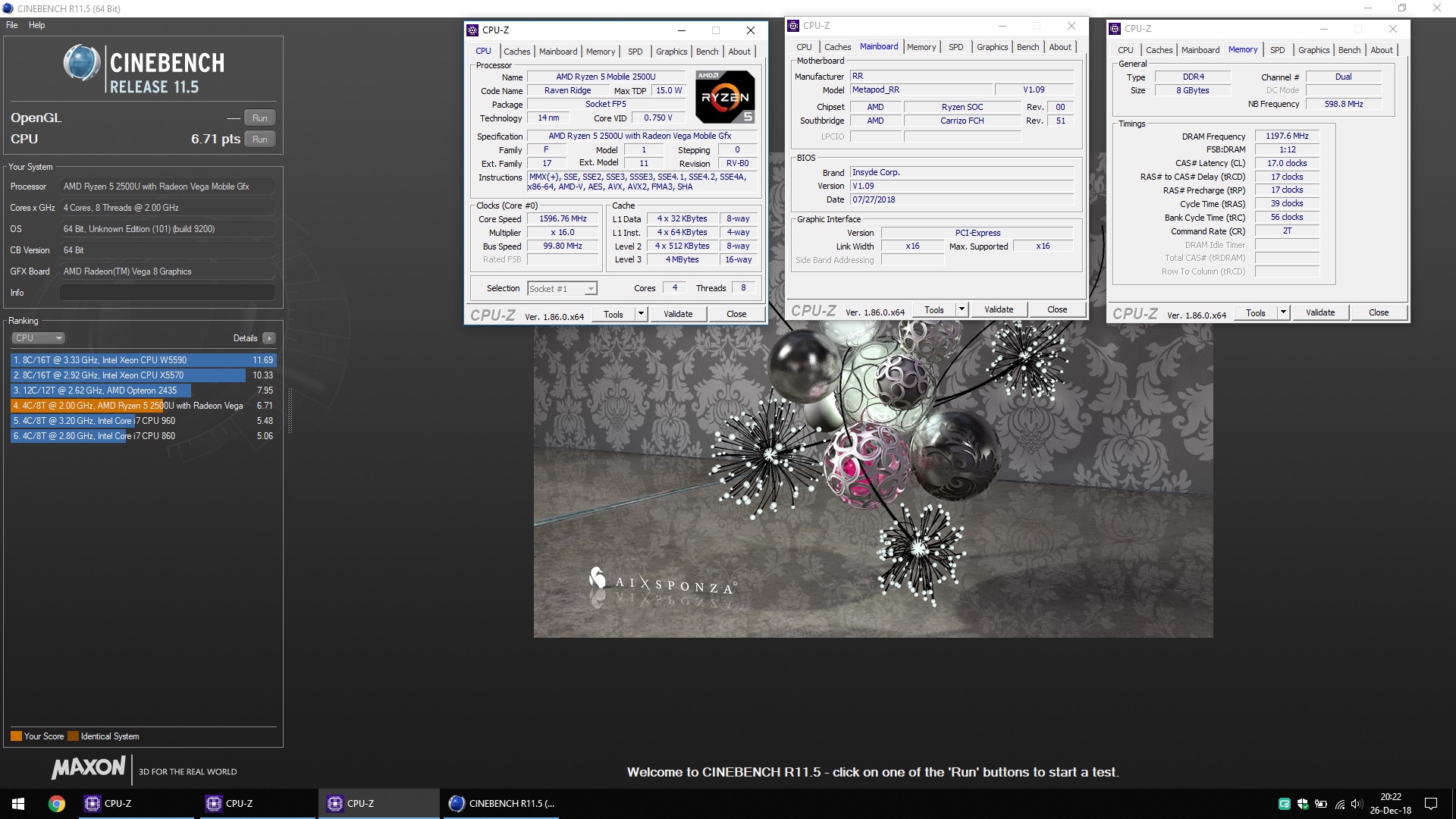1456x819 pixels.
Task: Open the File menu in CINEBENCH
Action: 12,25
